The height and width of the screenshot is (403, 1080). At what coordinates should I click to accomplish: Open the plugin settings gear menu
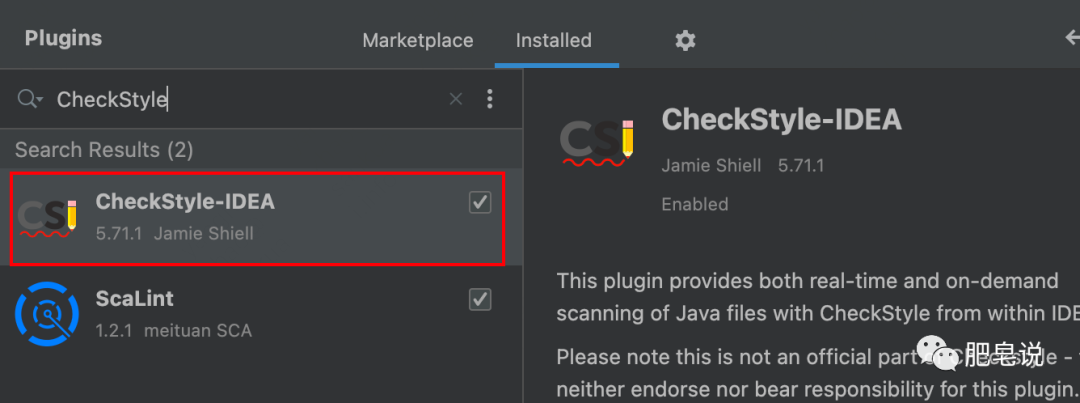[685, 40]
